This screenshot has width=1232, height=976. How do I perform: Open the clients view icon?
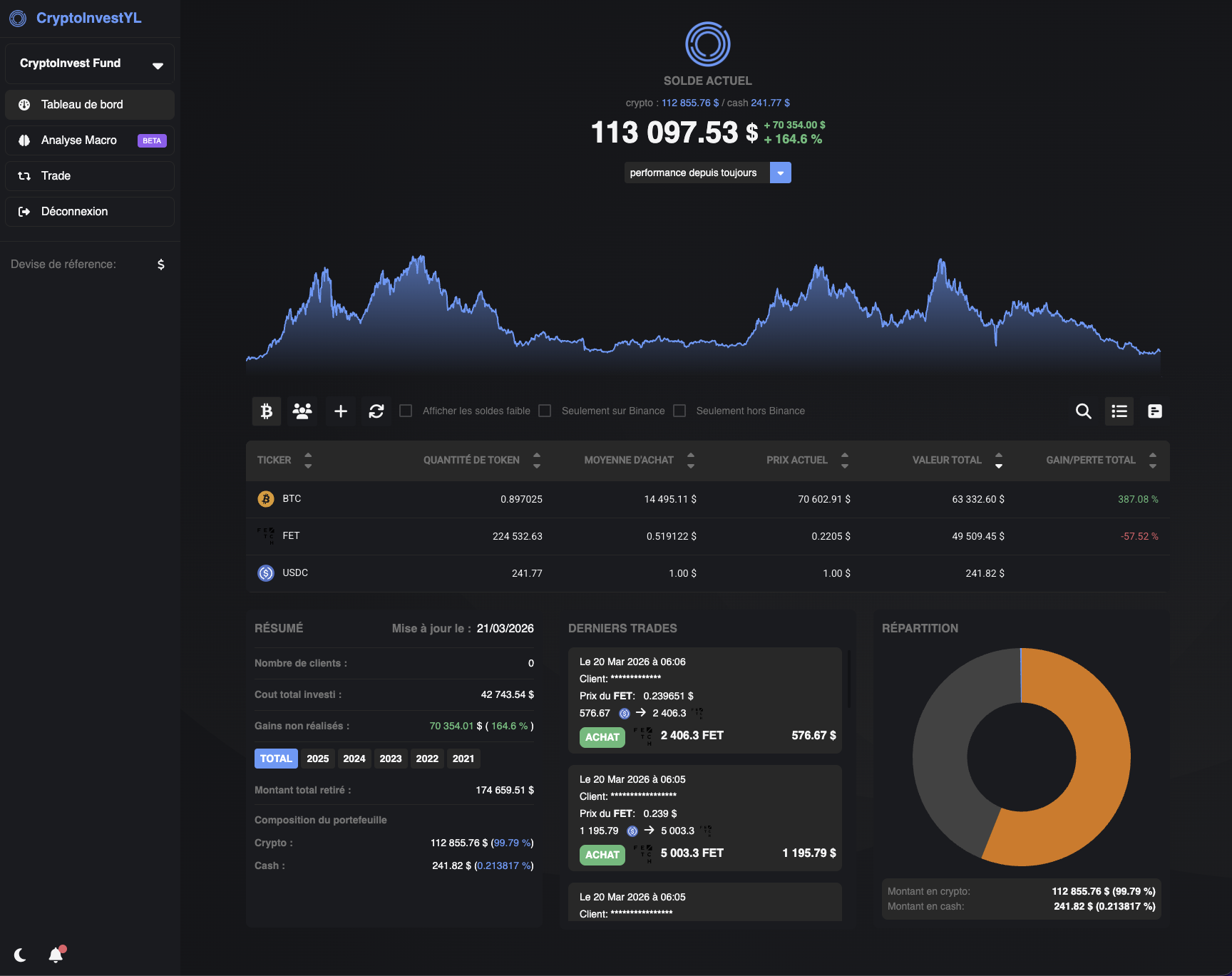[302, 411]
